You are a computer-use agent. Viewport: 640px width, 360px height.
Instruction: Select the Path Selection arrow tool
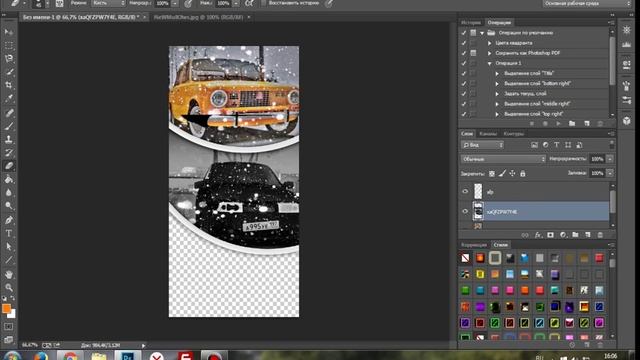click(x=9, y=247)
